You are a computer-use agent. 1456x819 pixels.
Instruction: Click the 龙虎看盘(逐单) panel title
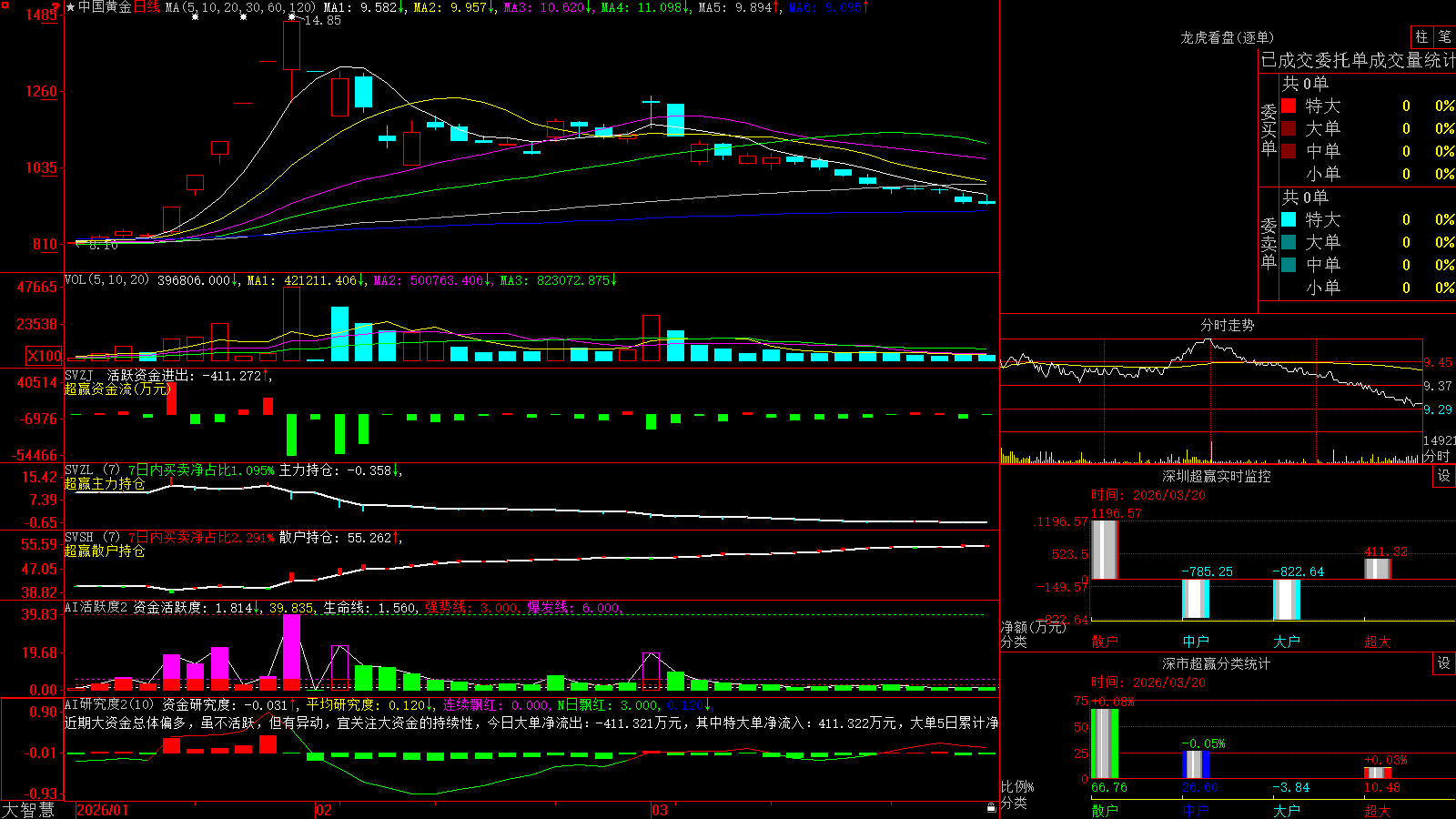click(1227, 37)
